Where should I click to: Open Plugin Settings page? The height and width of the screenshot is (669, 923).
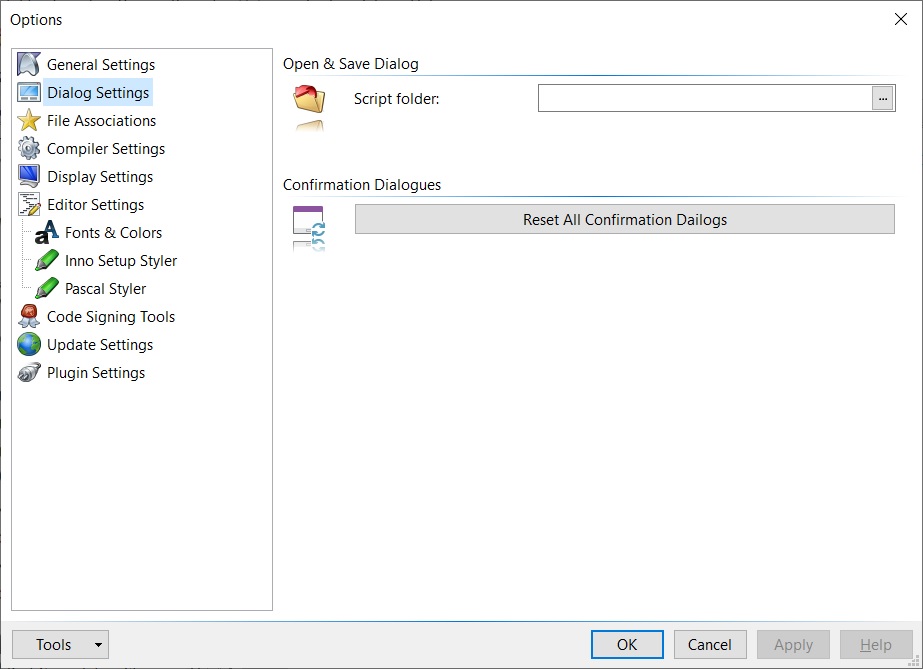tap(95, 372)
